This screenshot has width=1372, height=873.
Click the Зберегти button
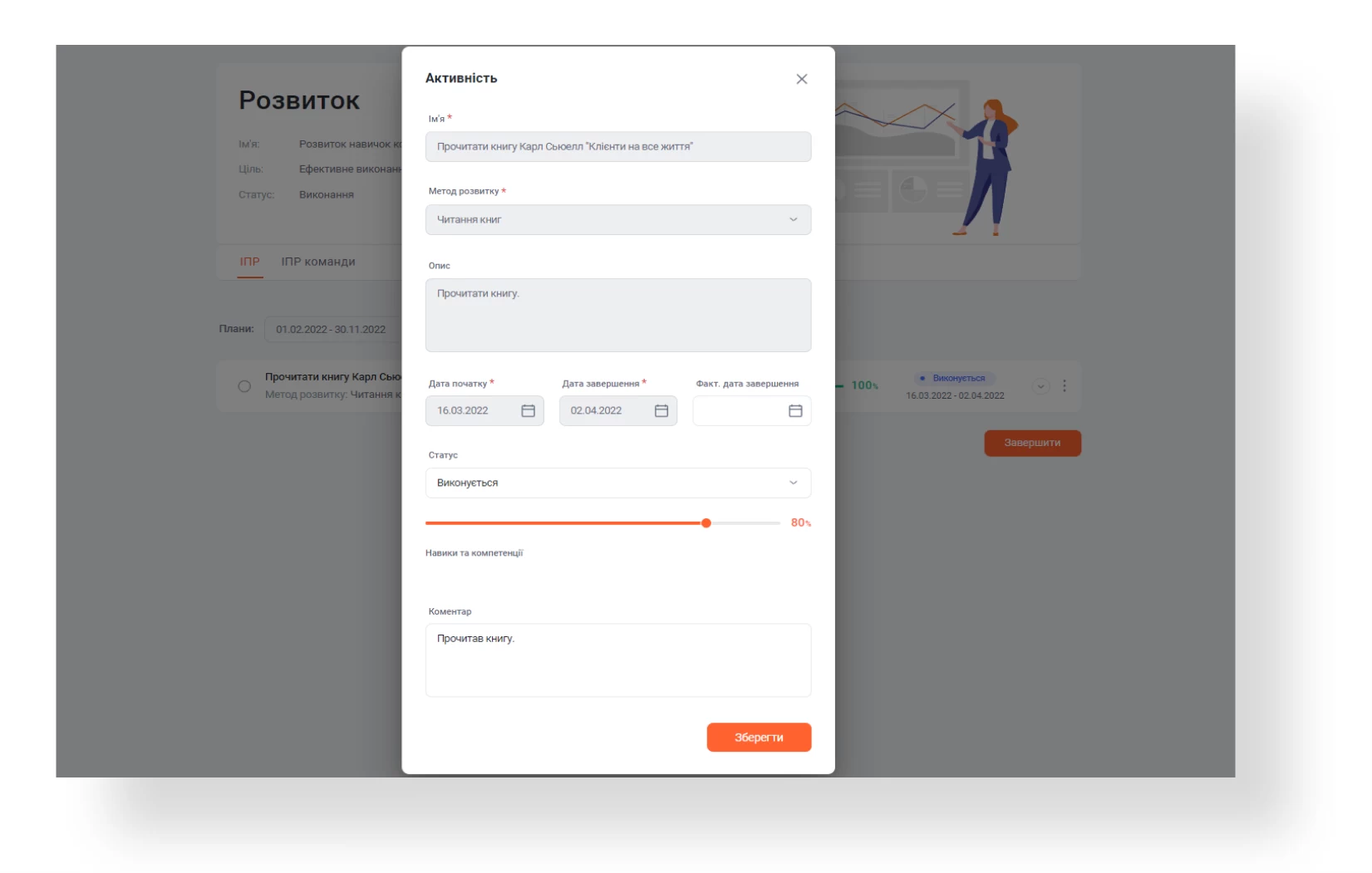pyautogui.click(x=759, y=737)
